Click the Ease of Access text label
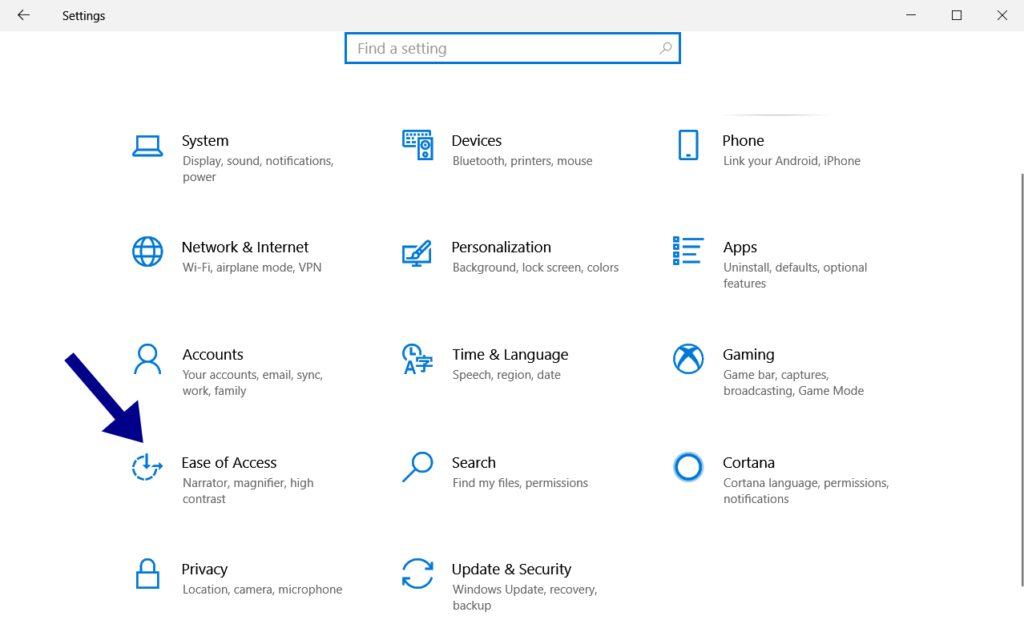This screenshot has height=620, width=1024. point(229,462)
